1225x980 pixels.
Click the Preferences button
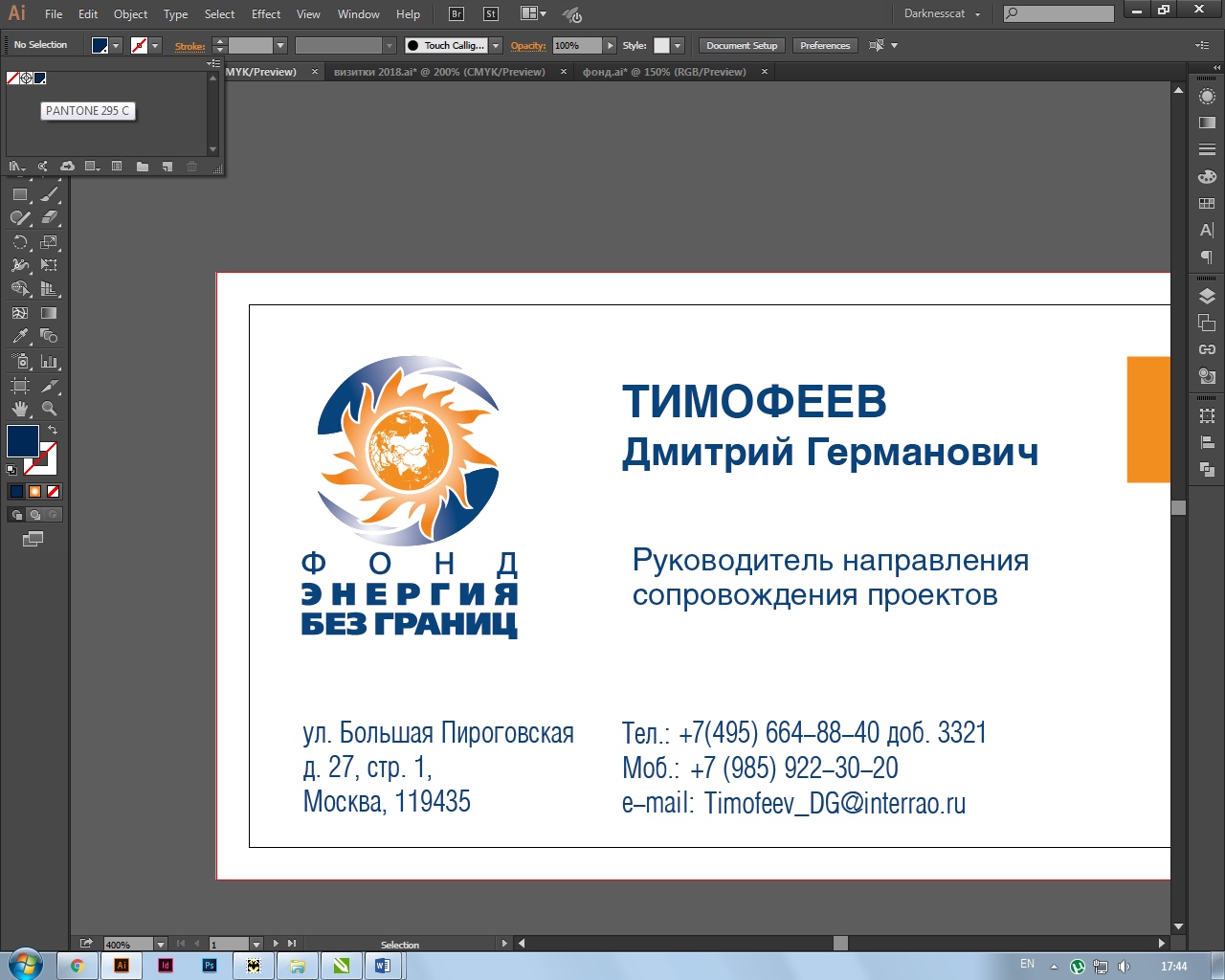[x=825, y=46]
